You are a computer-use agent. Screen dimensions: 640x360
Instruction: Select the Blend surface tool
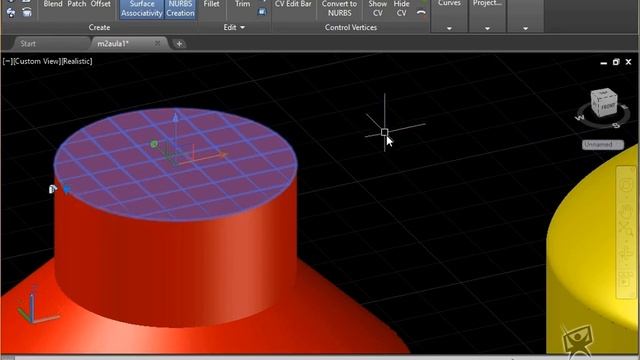coord(53,4)
